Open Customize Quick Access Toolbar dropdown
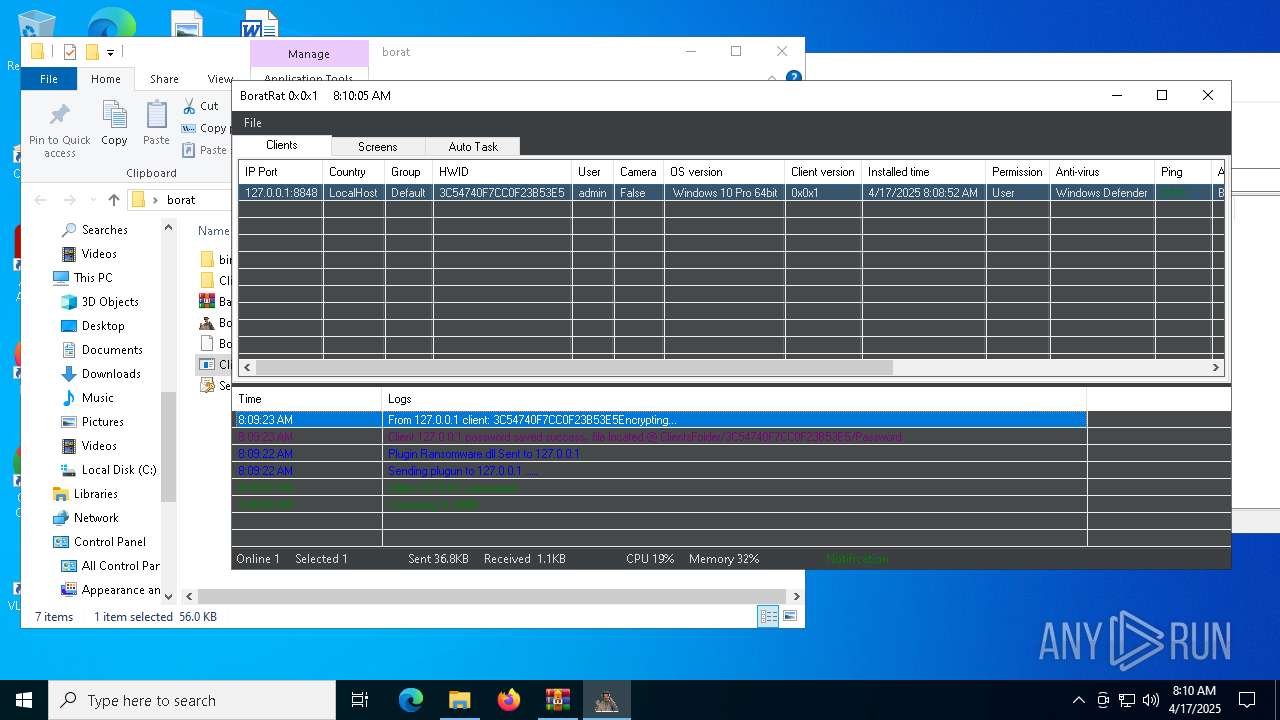The width and height of the screenshot is (1280, 720). point(111,52)
